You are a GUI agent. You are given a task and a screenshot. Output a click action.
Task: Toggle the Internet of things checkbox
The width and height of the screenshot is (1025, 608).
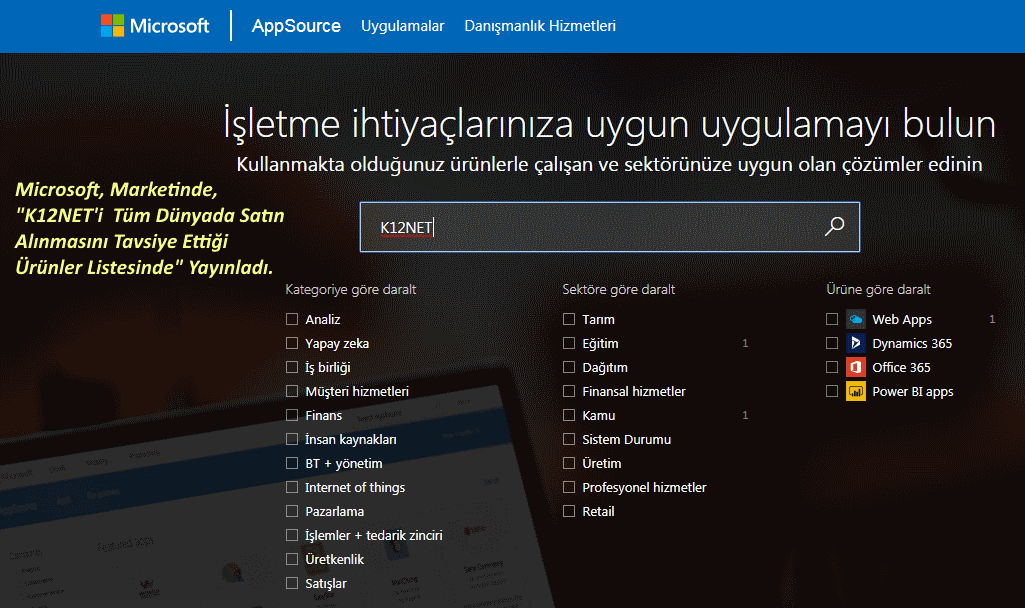click(x=292, y=488)
